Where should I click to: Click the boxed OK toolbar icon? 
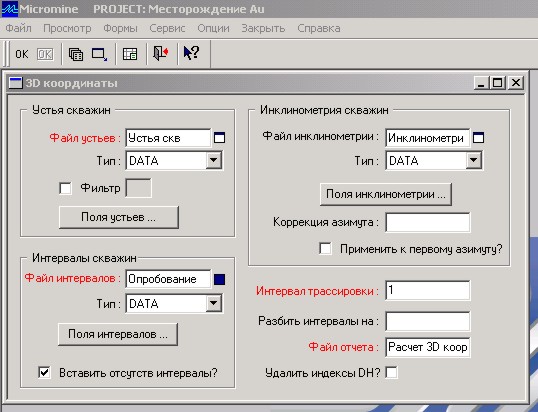pyautogui.click(x=45, y=54)
